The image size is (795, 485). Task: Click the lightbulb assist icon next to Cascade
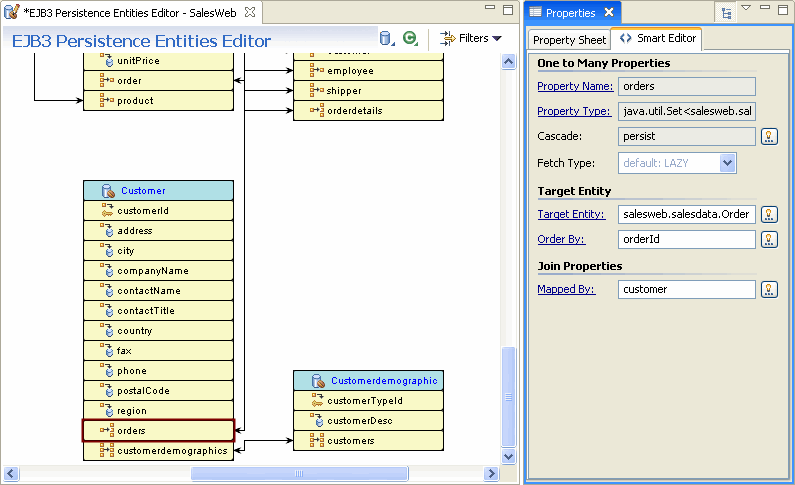coord(769,136)
